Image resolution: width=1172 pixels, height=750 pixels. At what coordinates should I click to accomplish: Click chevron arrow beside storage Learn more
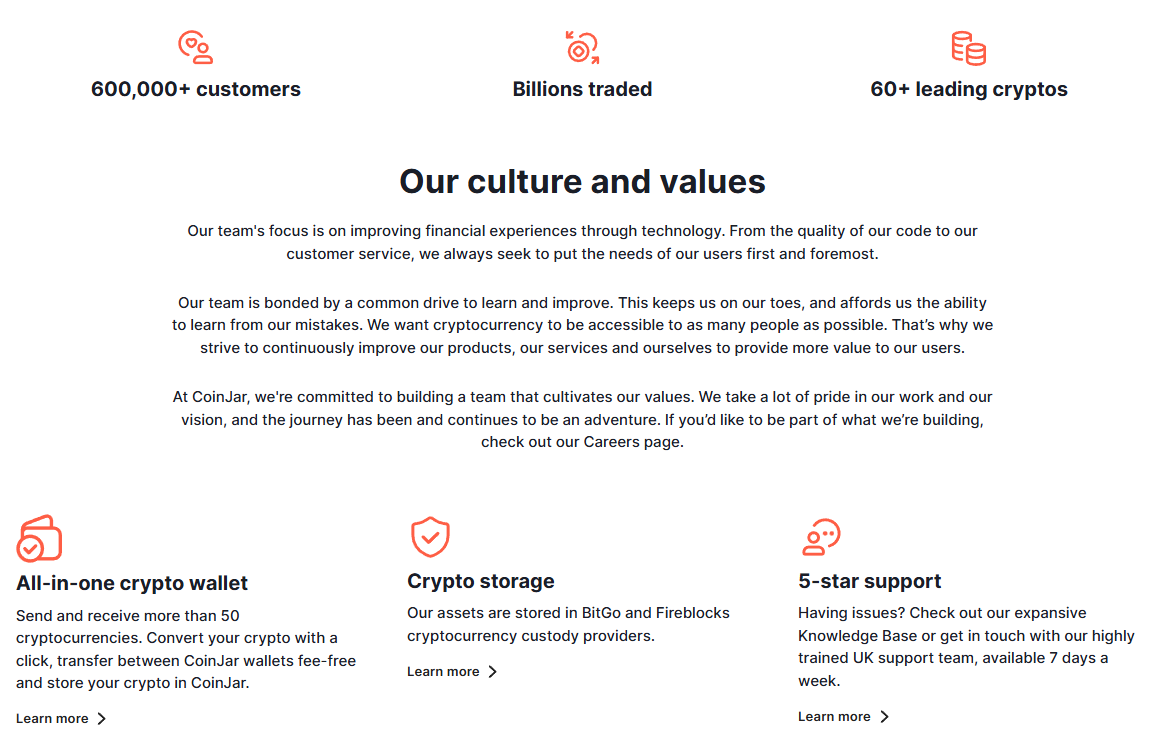click(x=493, y=671)
